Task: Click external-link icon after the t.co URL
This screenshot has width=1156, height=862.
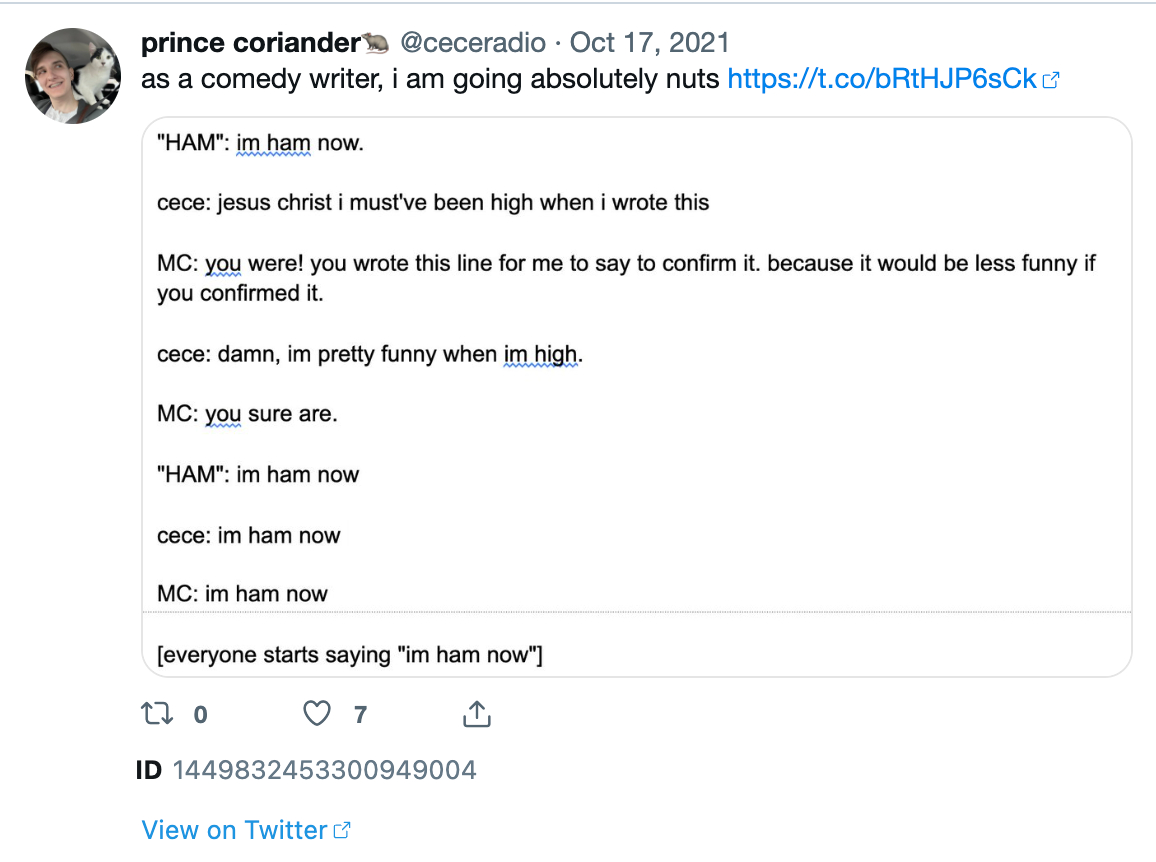Action: coord(1050,80)
